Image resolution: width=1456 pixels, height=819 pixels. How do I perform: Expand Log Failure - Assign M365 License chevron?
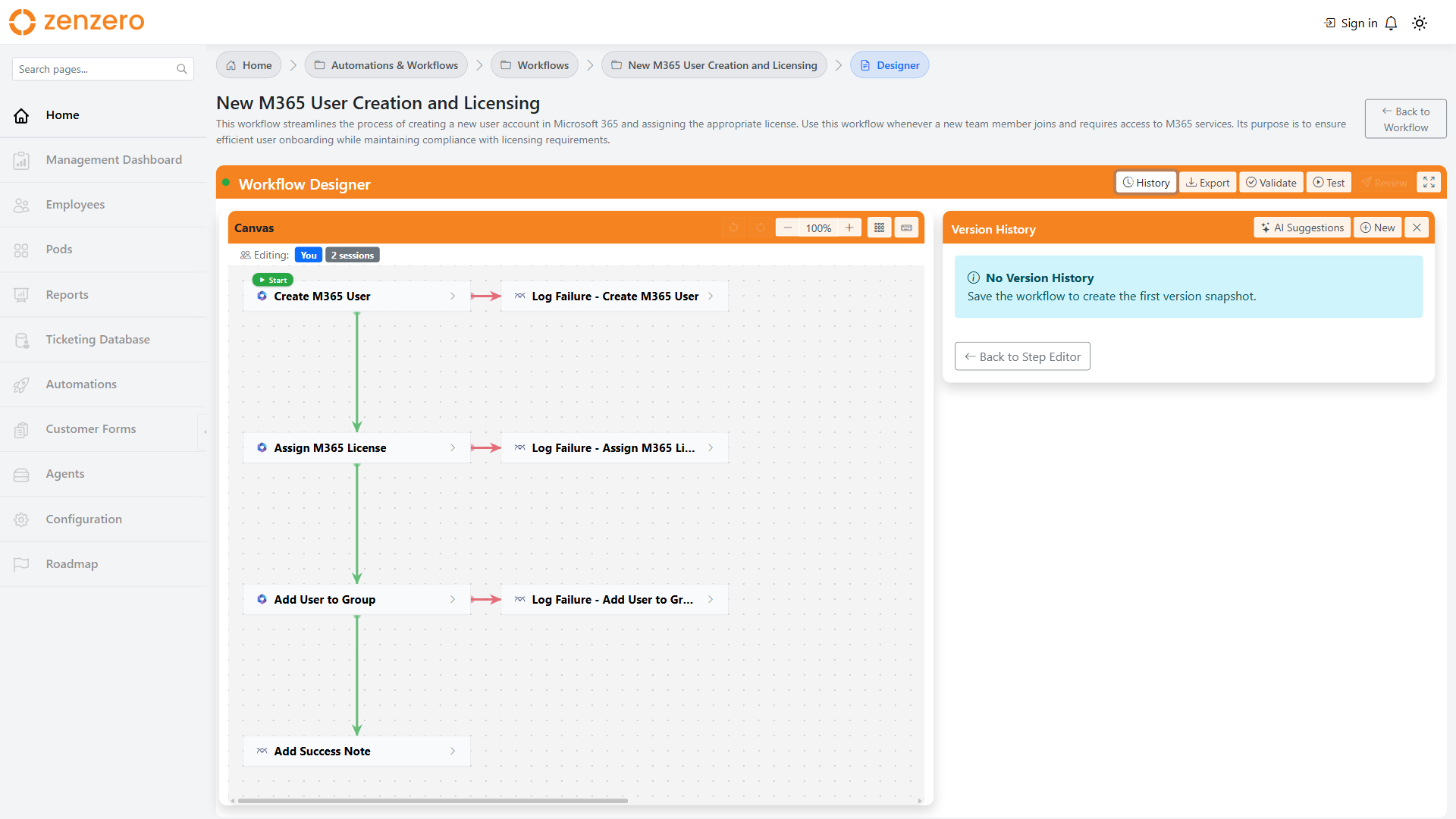click(x=711, y=448)
